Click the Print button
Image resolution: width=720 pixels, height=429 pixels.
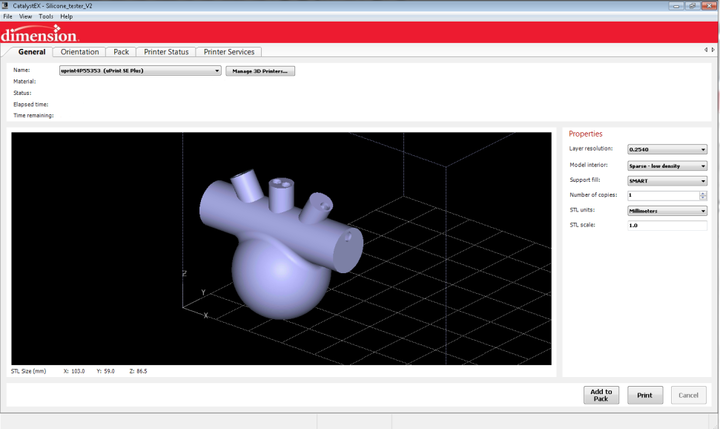(645, 395)
